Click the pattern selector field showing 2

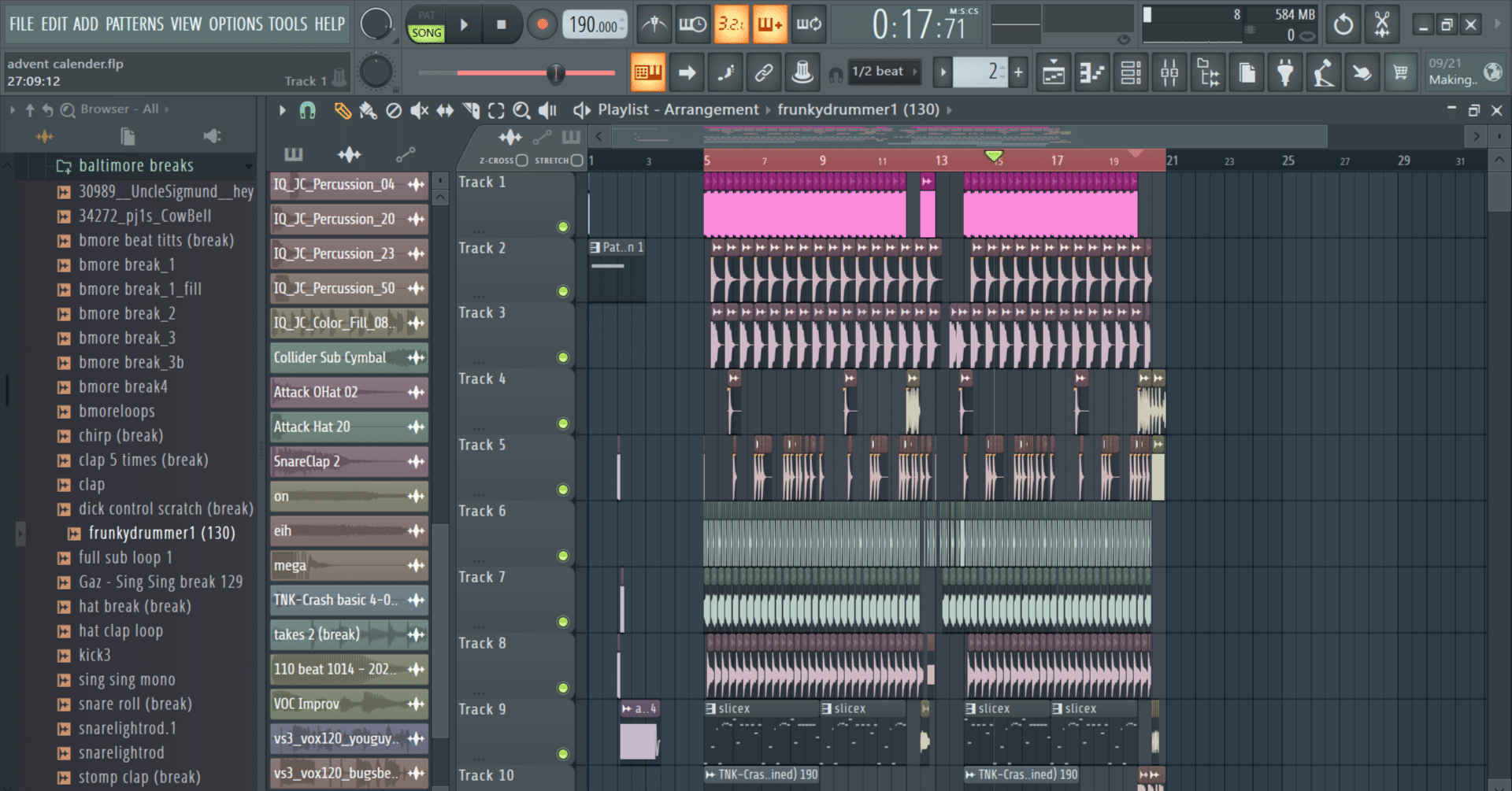pyautogui.click(x=980, y=72)
